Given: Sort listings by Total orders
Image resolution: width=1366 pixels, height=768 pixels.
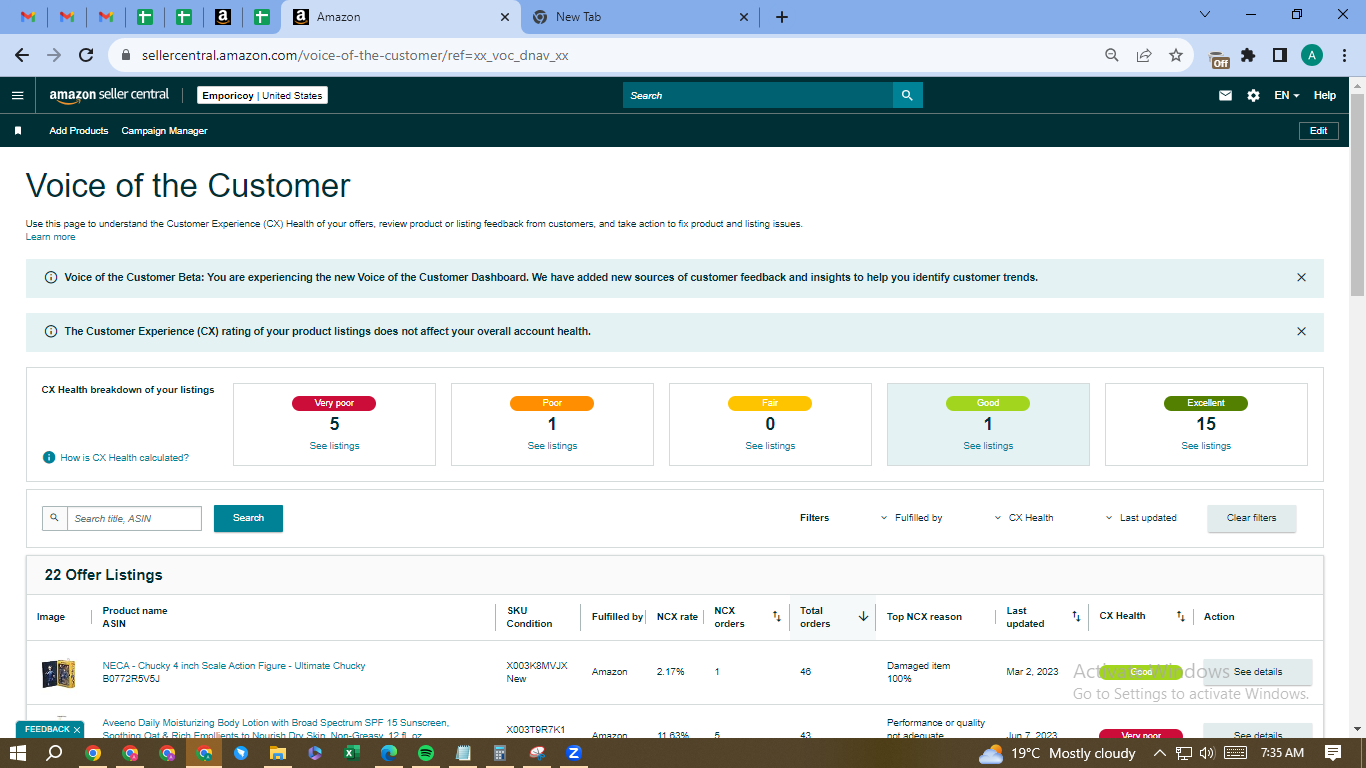Looking at the screenshot, I should [863, 617].
